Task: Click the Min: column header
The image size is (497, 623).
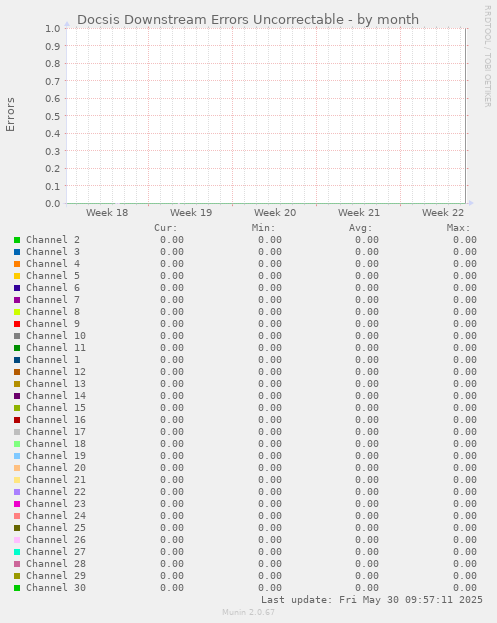Action: pyautogui.click(x=263, y=228)
